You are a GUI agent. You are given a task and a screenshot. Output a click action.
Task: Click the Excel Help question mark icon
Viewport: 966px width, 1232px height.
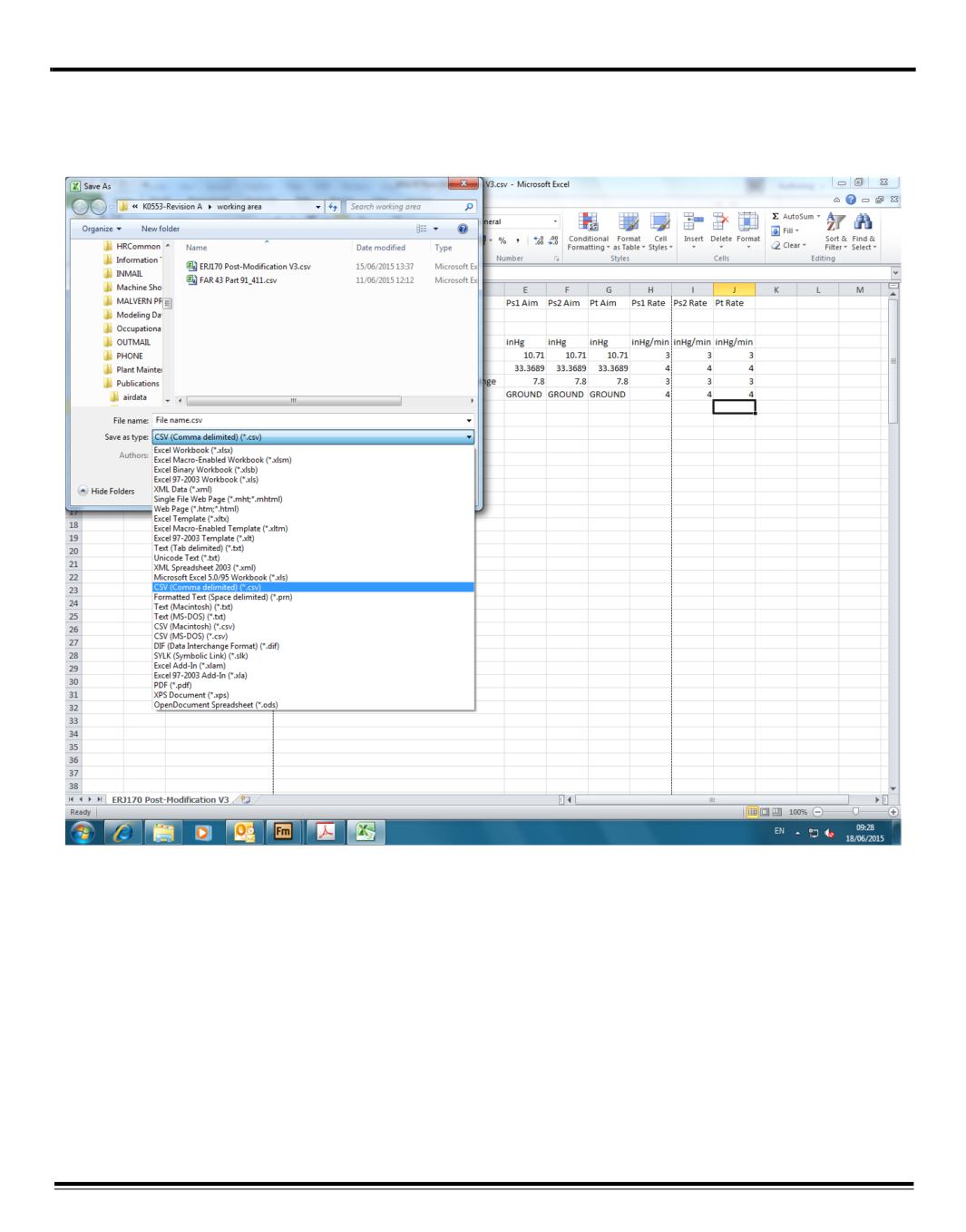coord(852,200)
